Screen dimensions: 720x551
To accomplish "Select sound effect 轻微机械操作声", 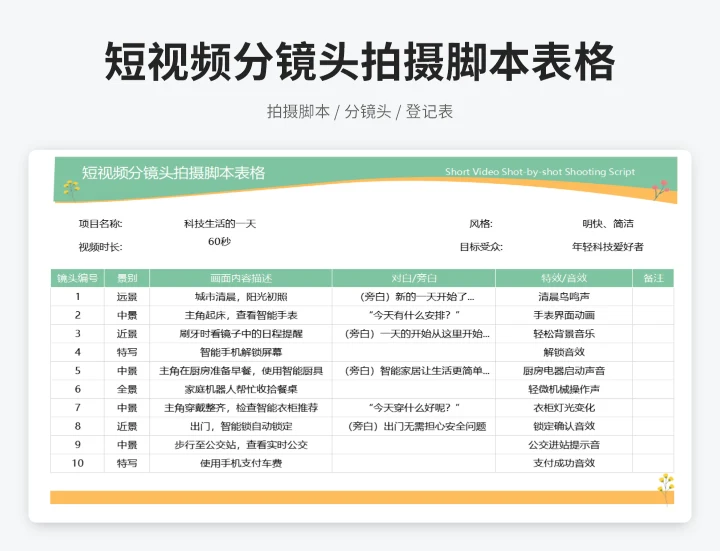I will click(564, 389).
